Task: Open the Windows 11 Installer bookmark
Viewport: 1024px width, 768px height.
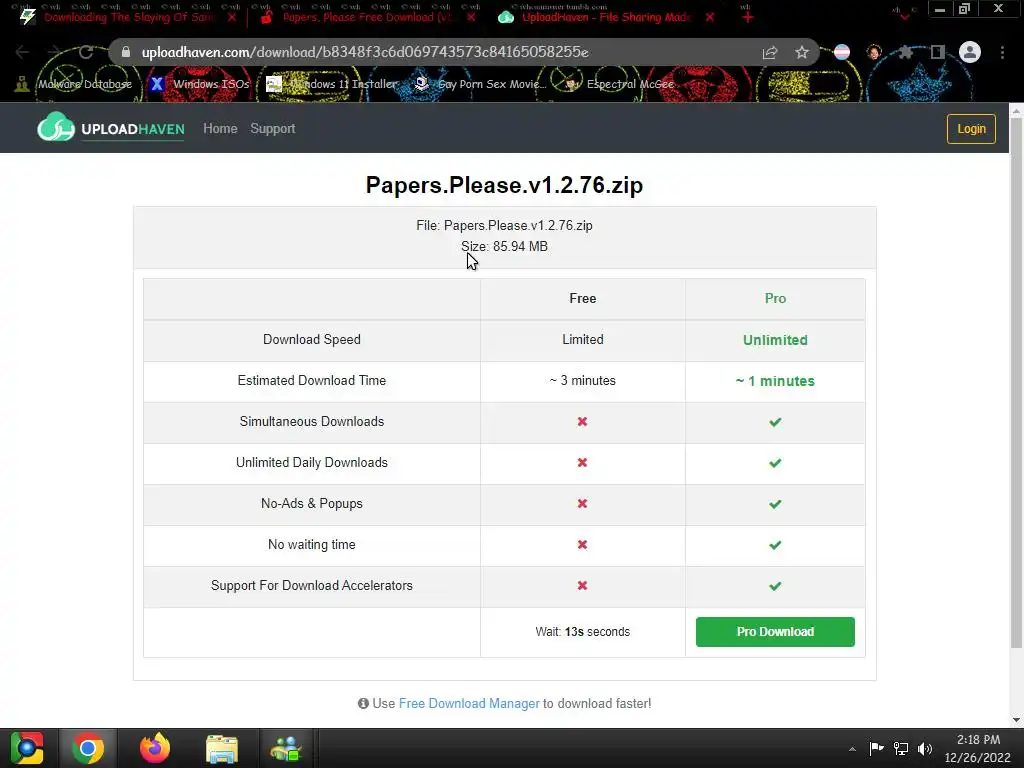Action: coord(332,84)
